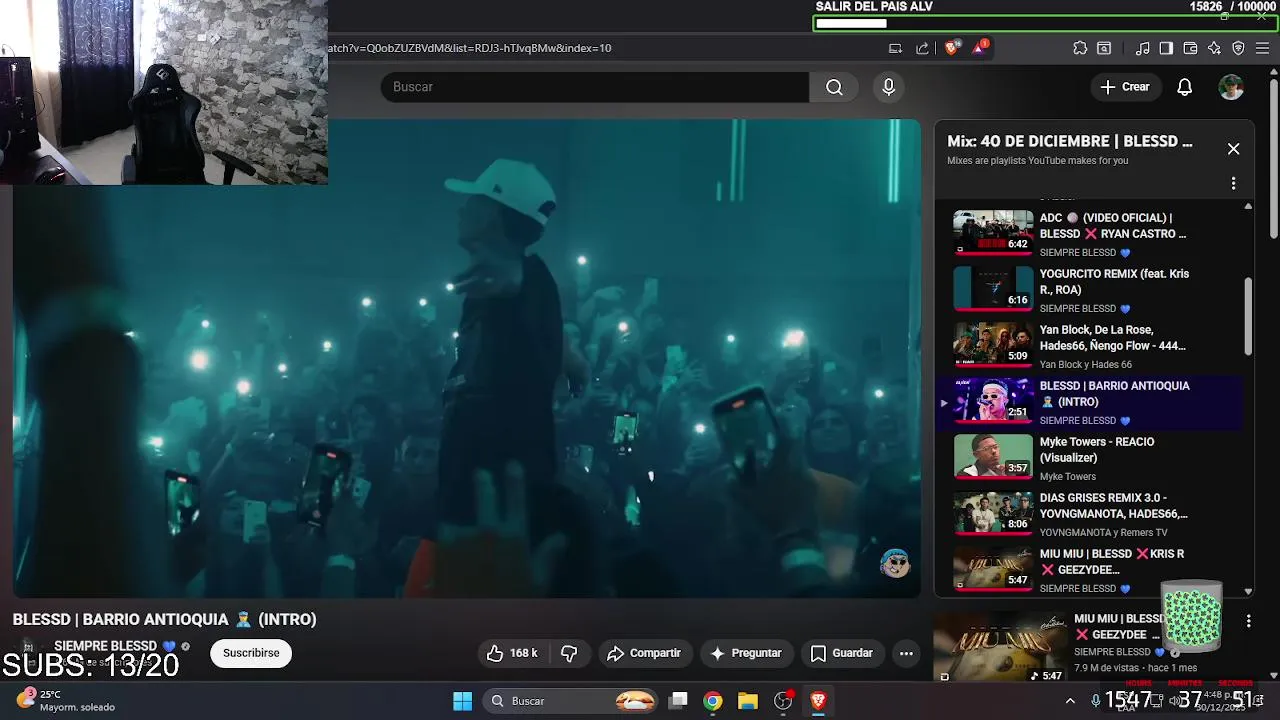Screen dimensions: 1280x720
Task: Open the Windows Start button
Action: (462, 701)
